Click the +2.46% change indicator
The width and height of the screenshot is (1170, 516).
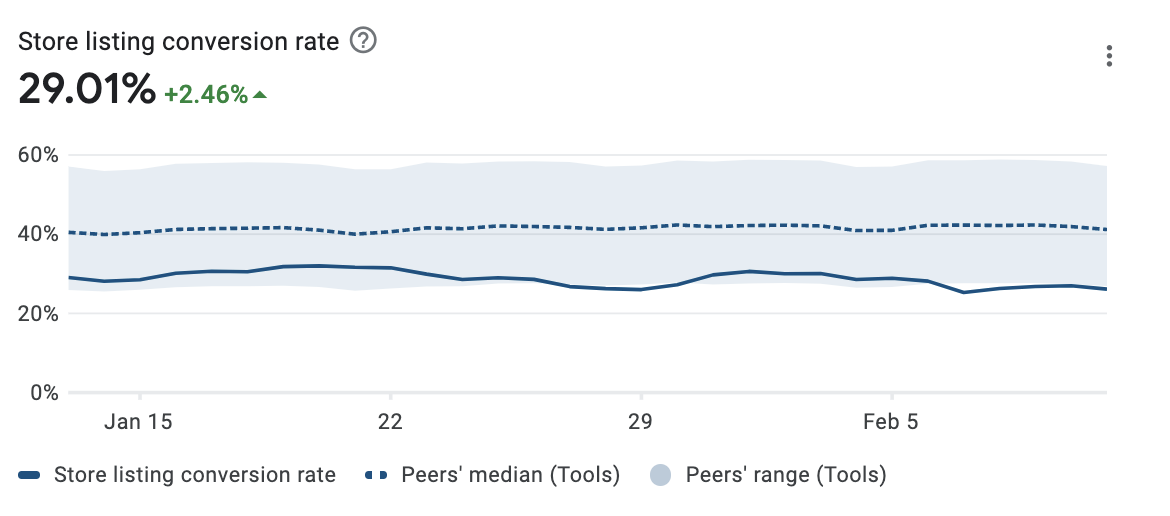click(205, 95)
